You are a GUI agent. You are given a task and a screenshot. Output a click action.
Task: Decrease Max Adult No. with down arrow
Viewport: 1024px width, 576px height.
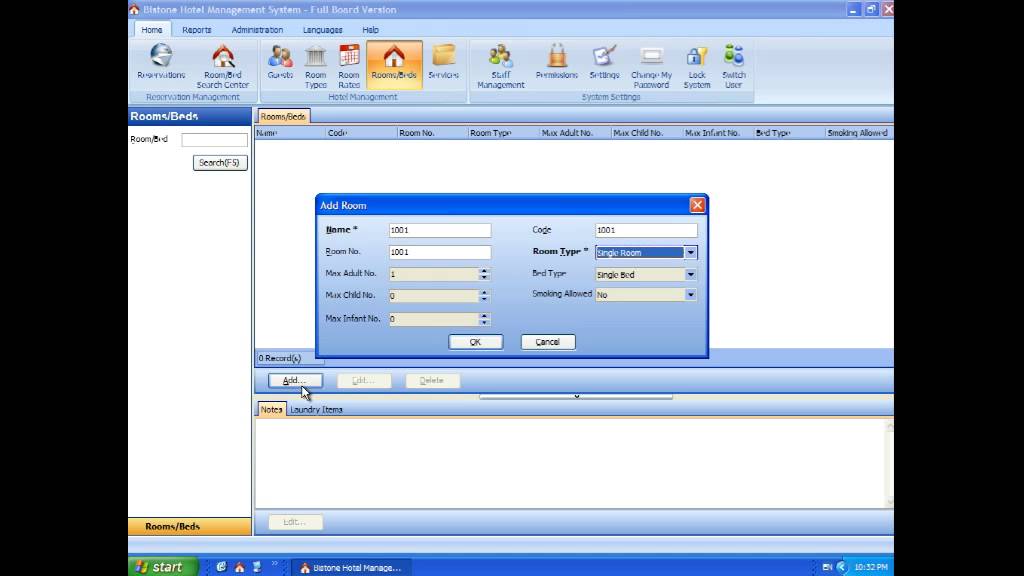tap(484, 278)
